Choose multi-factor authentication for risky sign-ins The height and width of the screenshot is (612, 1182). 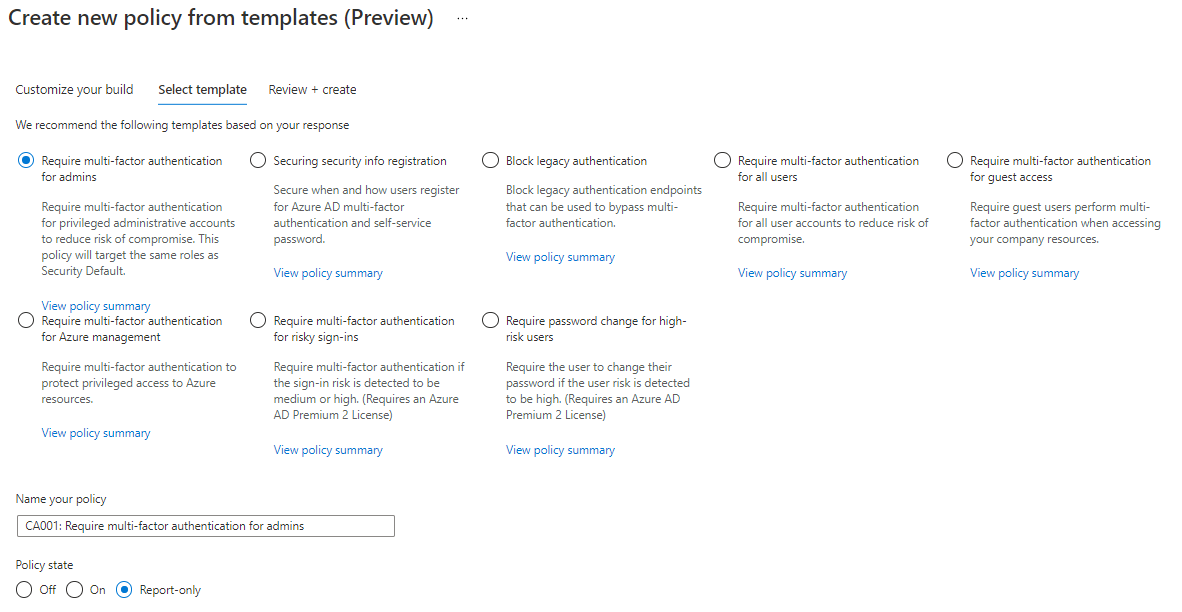click(258, 321)
